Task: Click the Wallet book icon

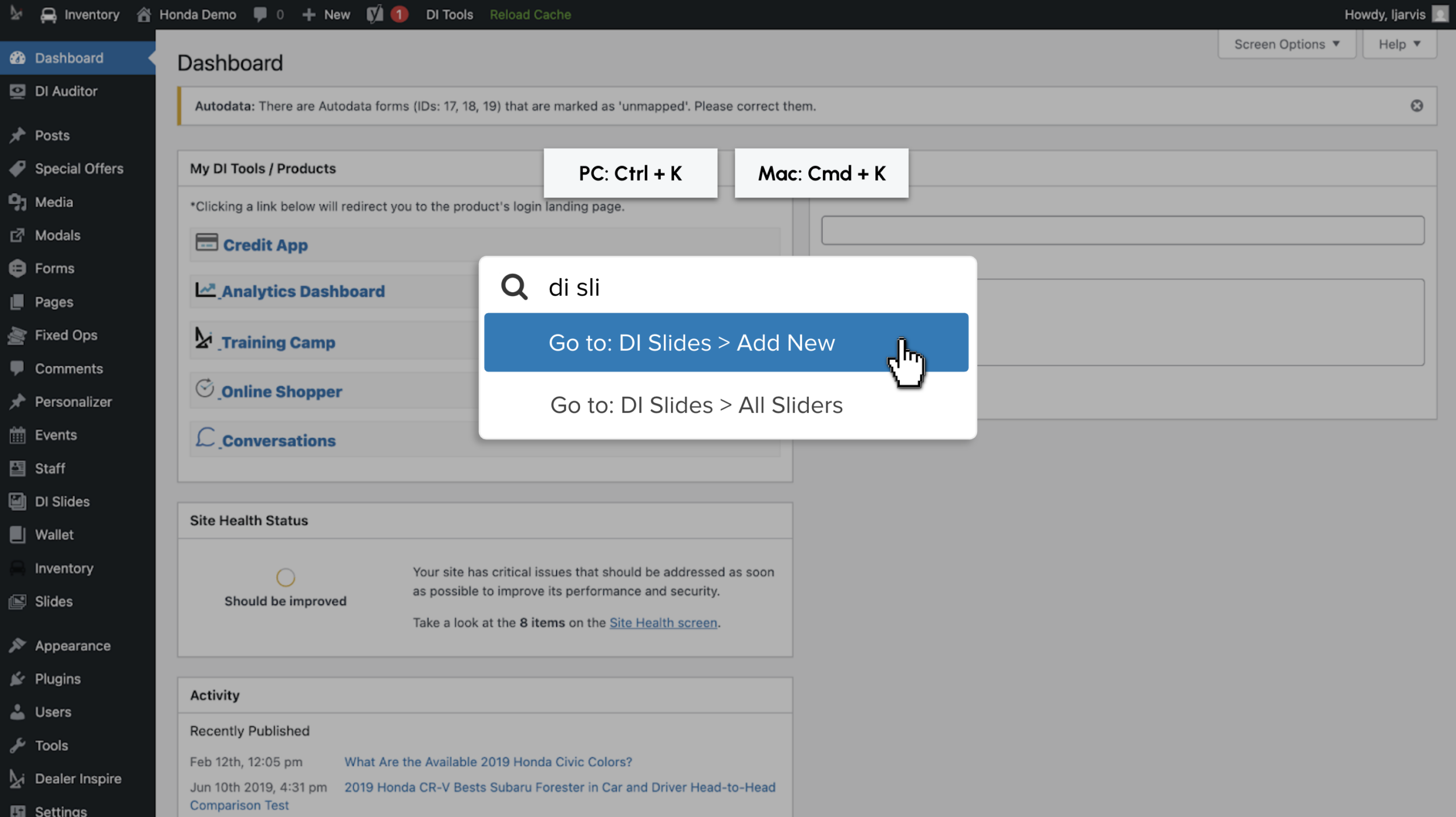Action: pyautogui.click(x=18, y=534)
